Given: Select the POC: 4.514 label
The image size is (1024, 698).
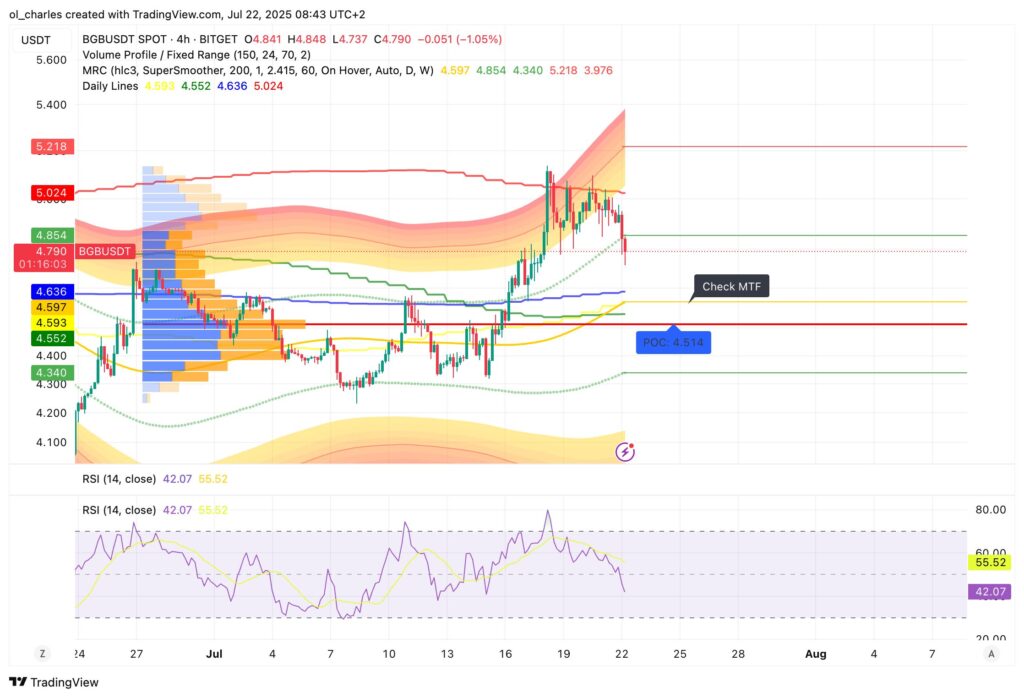Looking at the screenshot, I should coord(673,342).
